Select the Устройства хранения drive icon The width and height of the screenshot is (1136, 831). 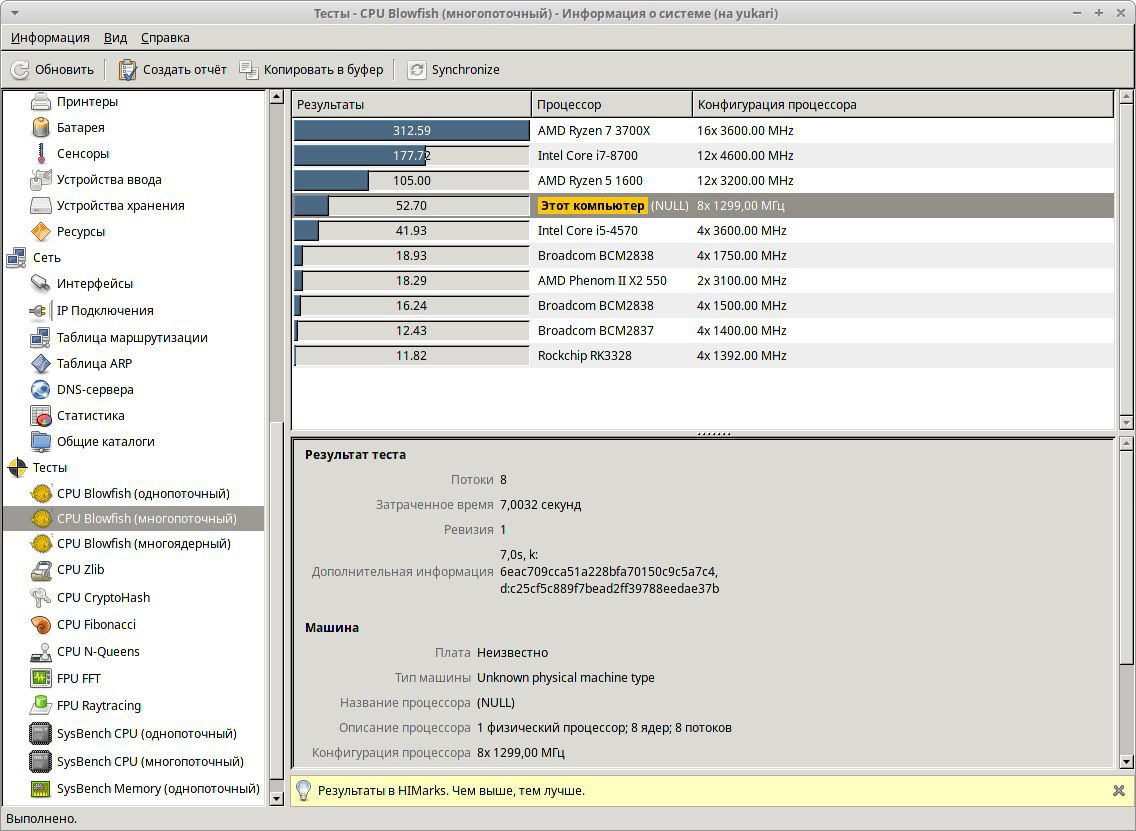(x=41, y=206)
